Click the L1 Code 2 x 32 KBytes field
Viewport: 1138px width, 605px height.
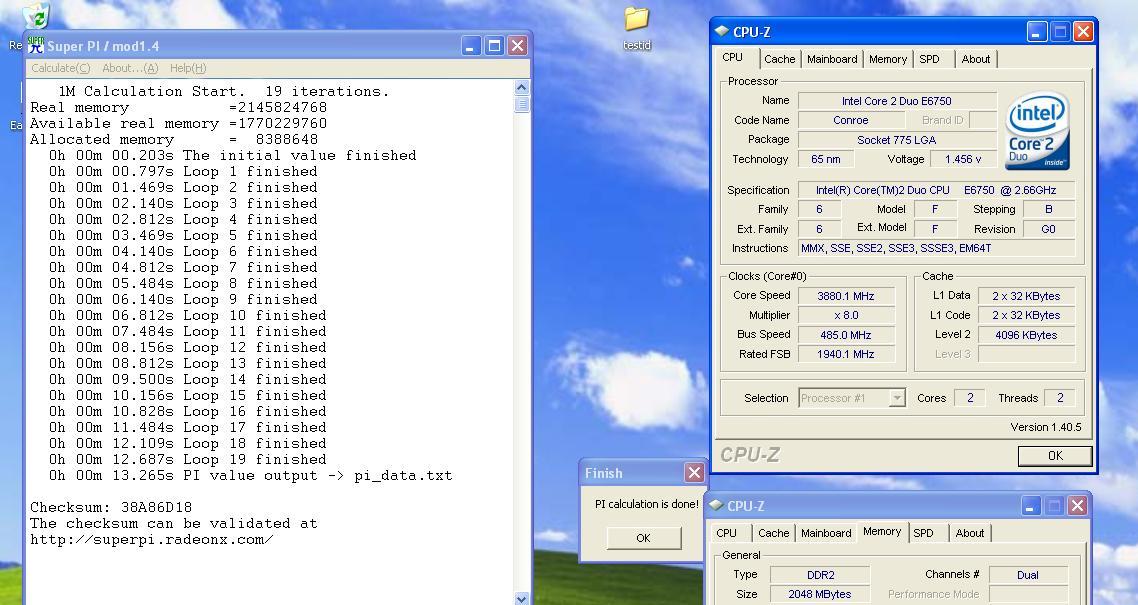click(1026, 315)
